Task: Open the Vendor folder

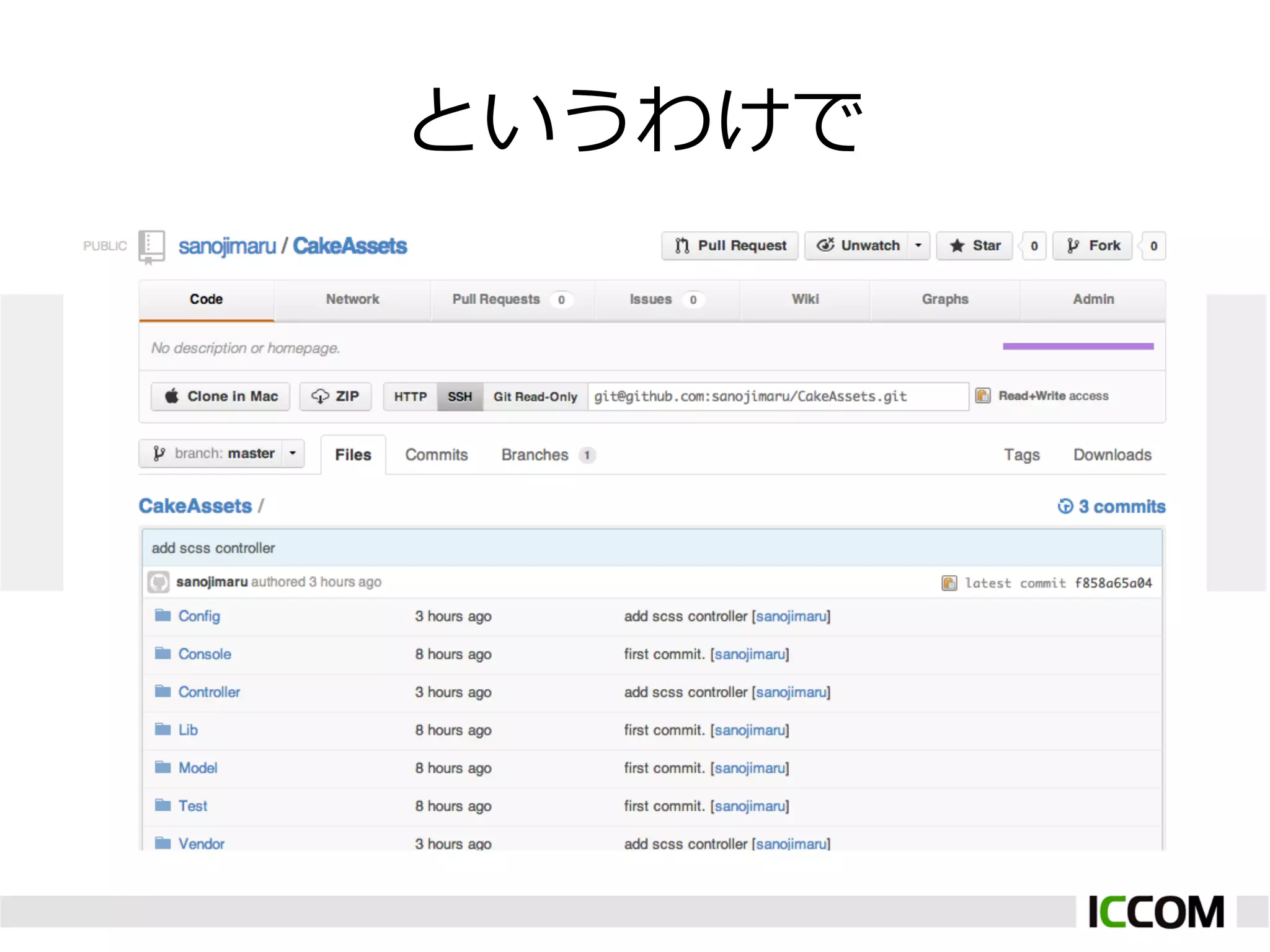Action: tap(202, 844)
